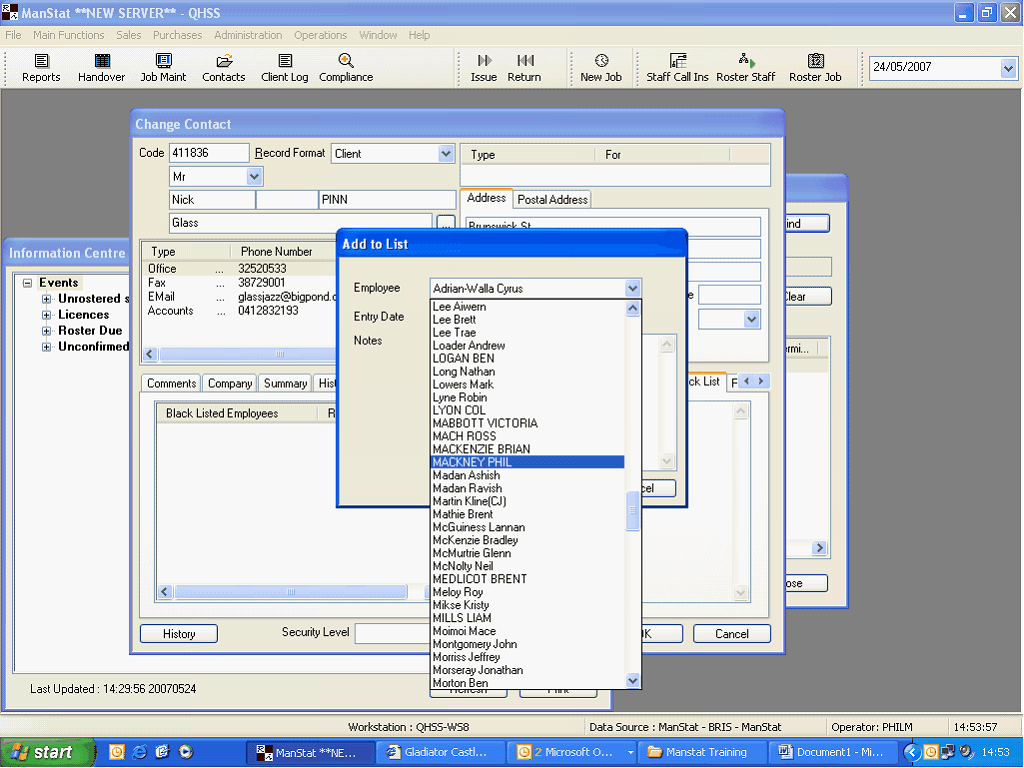Open the Roster Job icon

click(815, 68)
